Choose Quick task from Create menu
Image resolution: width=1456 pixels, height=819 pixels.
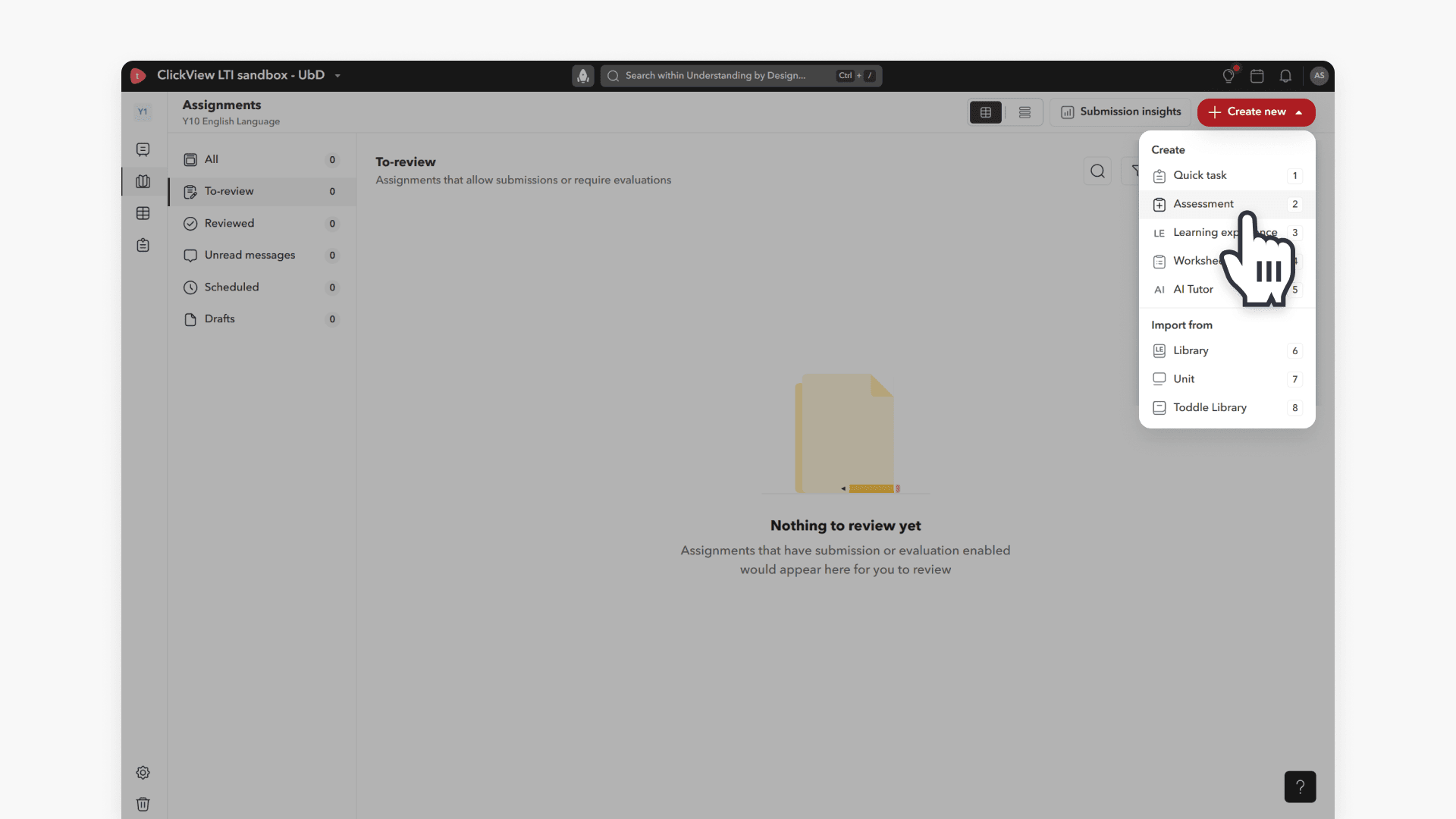point(1227,175)
